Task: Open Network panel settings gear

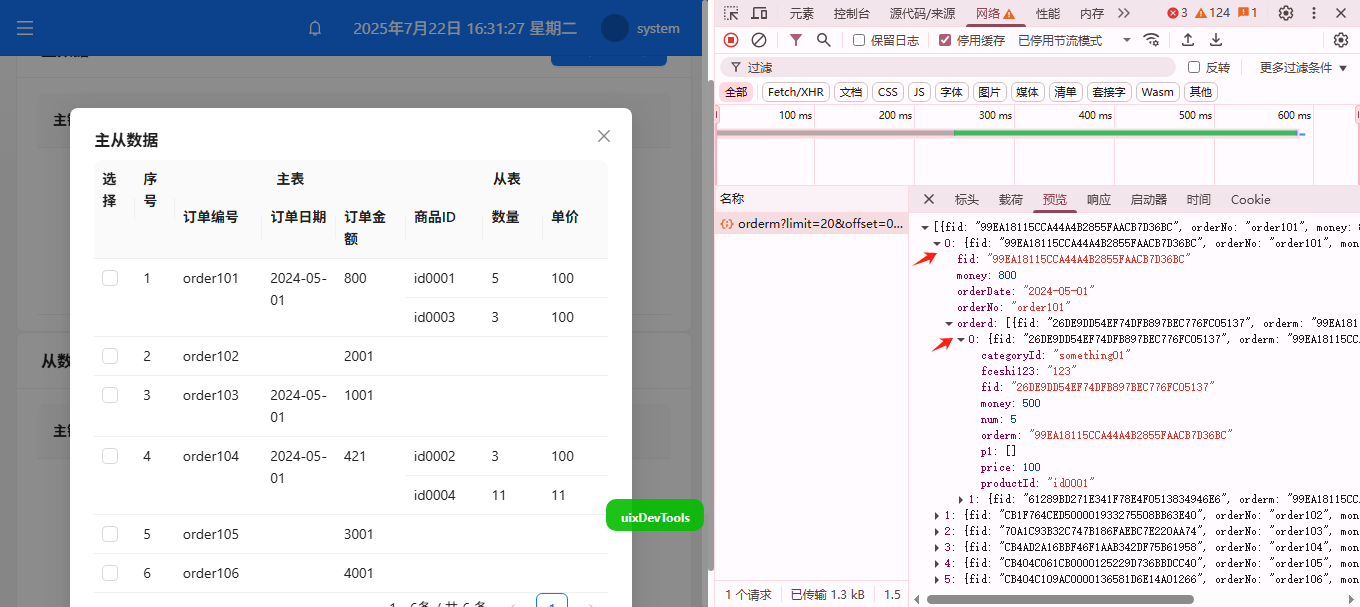Action: pyautogui.click(x=1341, y=40)
